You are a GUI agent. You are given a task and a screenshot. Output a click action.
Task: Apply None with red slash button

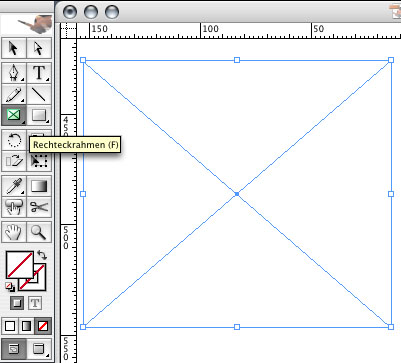[43, 326]
